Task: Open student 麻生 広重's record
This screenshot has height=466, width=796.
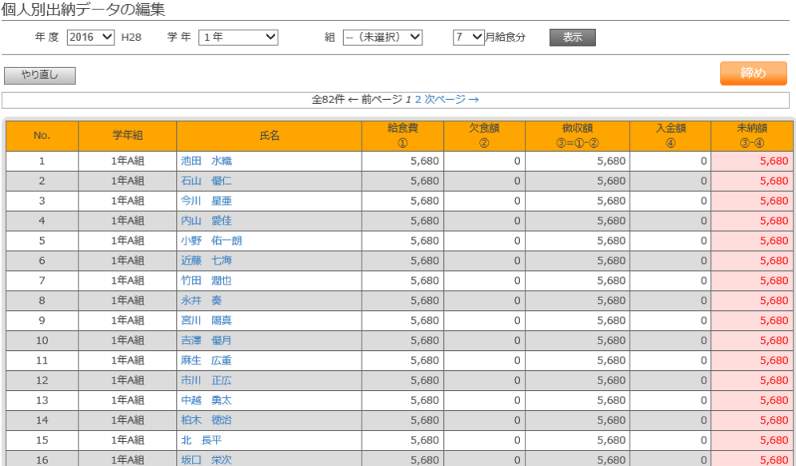Action: [x=206, y=360]
